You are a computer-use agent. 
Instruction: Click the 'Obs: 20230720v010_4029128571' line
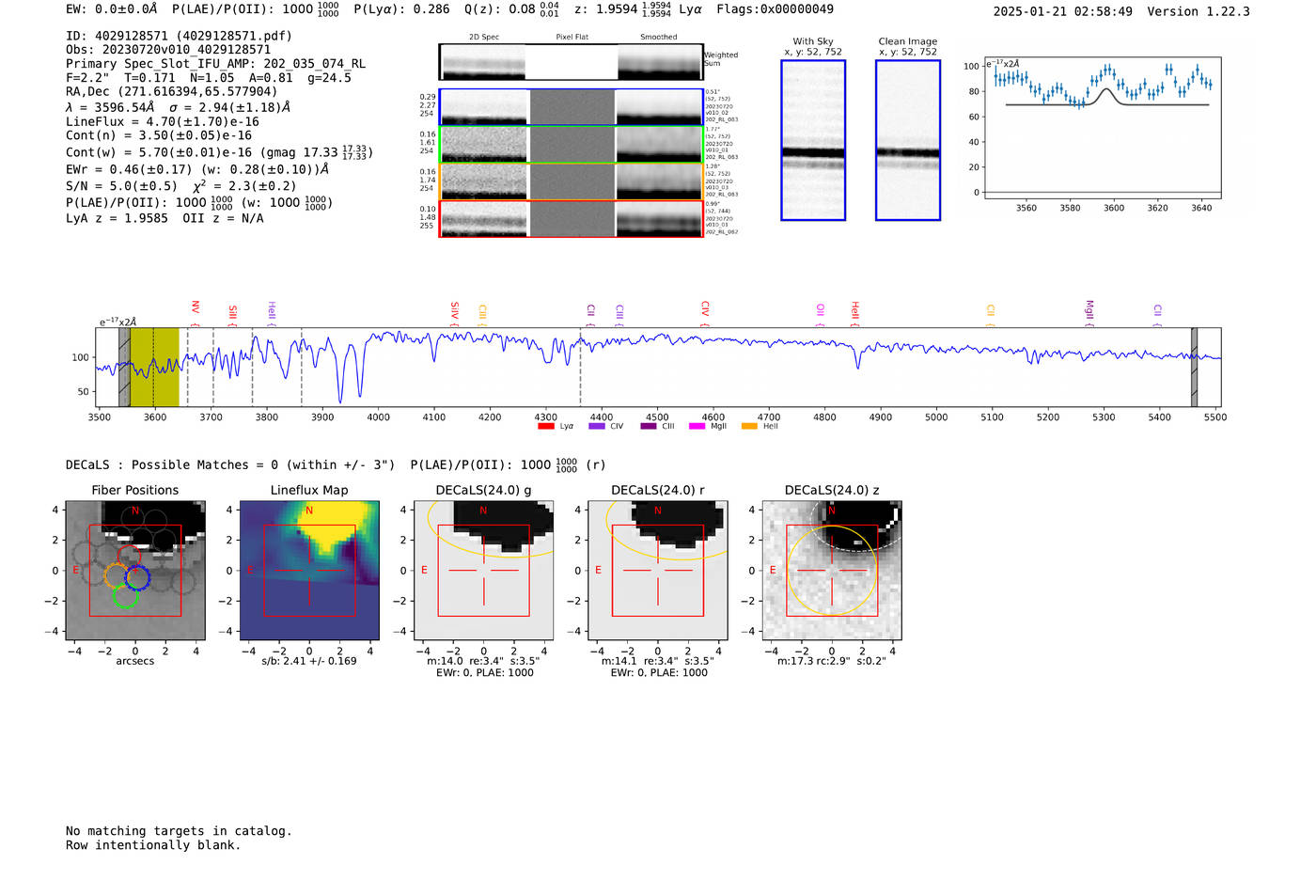(x=168, y=50)
